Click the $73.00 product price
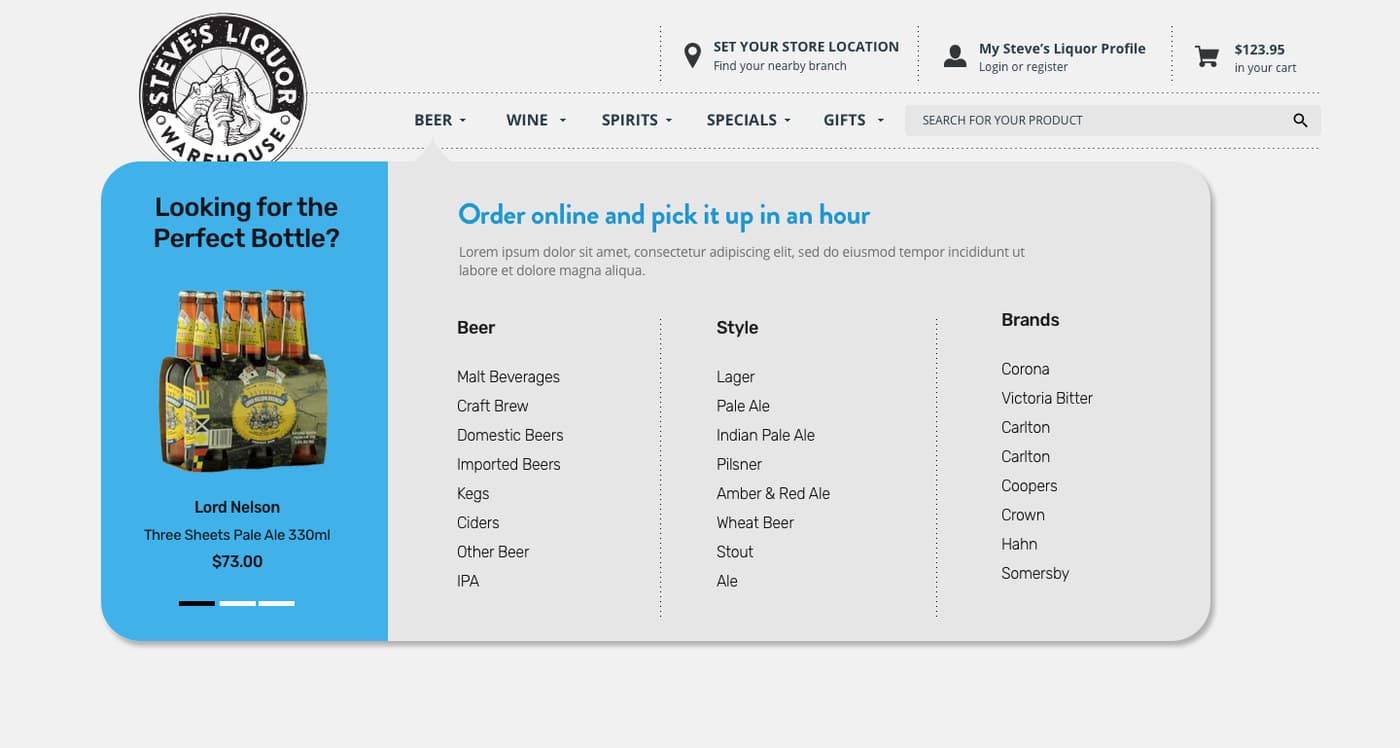This screenshot has height=748, width=1400. coord(237,562)
